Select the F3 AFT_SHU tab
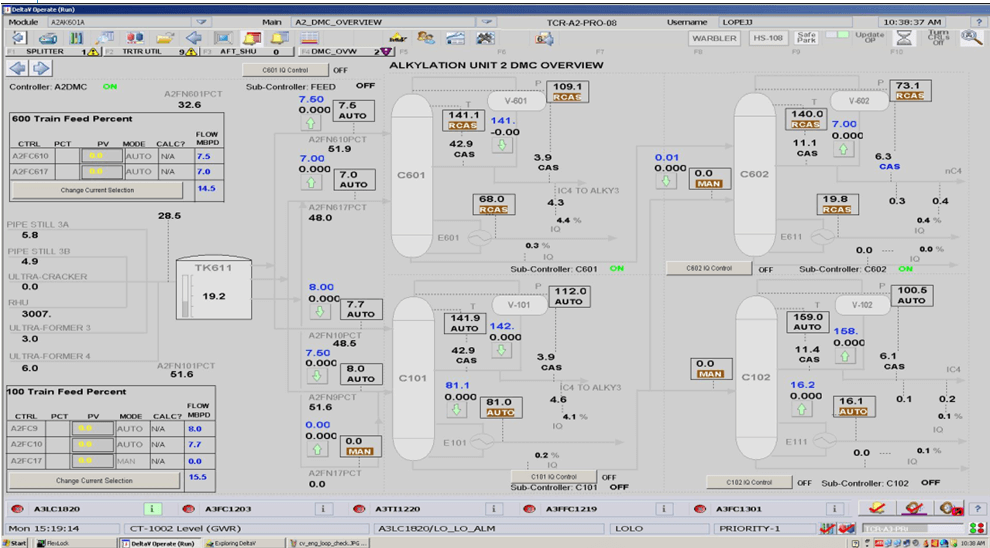Image resolution: width=990 pixels, height=548 pixels. click(x=249, y=52)
